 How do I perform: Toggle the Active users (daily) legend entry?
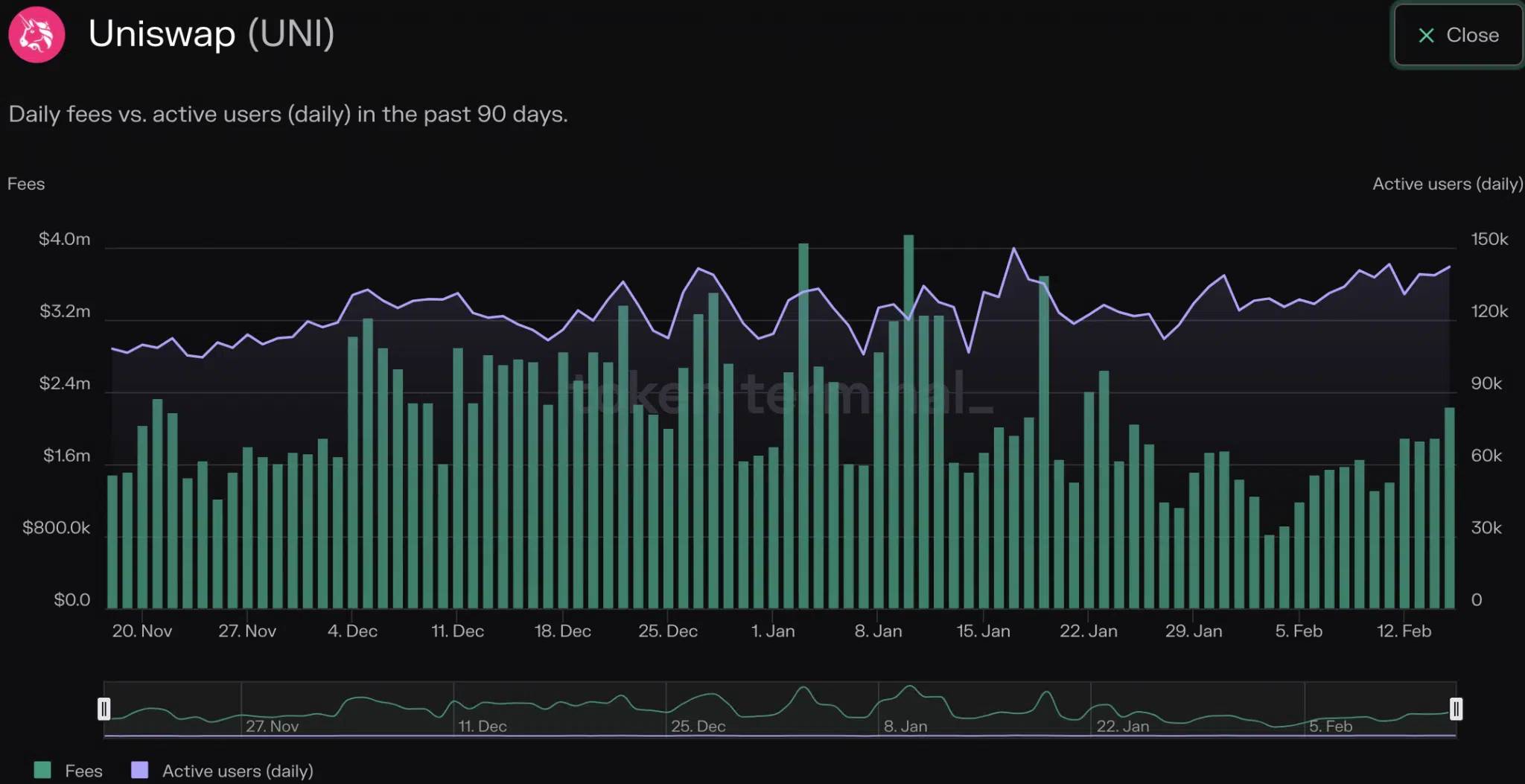coord(222,771)
